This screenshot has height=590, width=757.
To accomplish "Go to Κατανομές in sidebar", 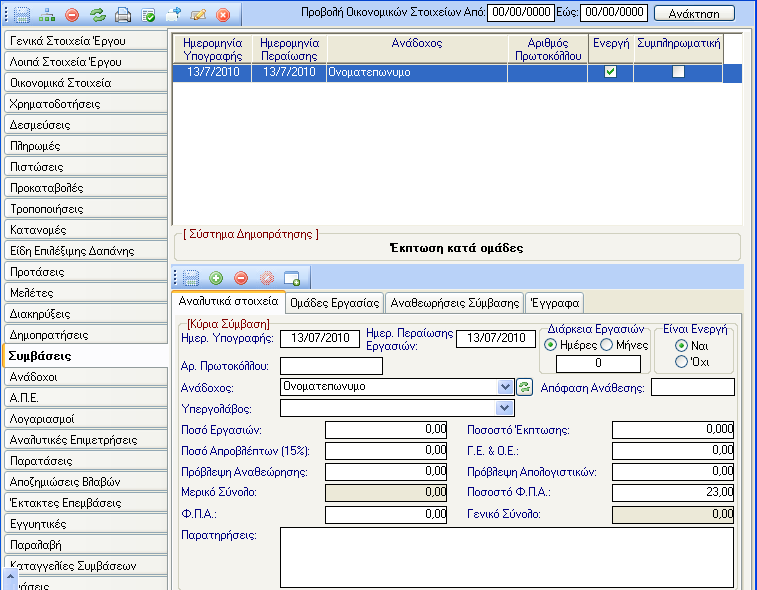I will 86,230.
